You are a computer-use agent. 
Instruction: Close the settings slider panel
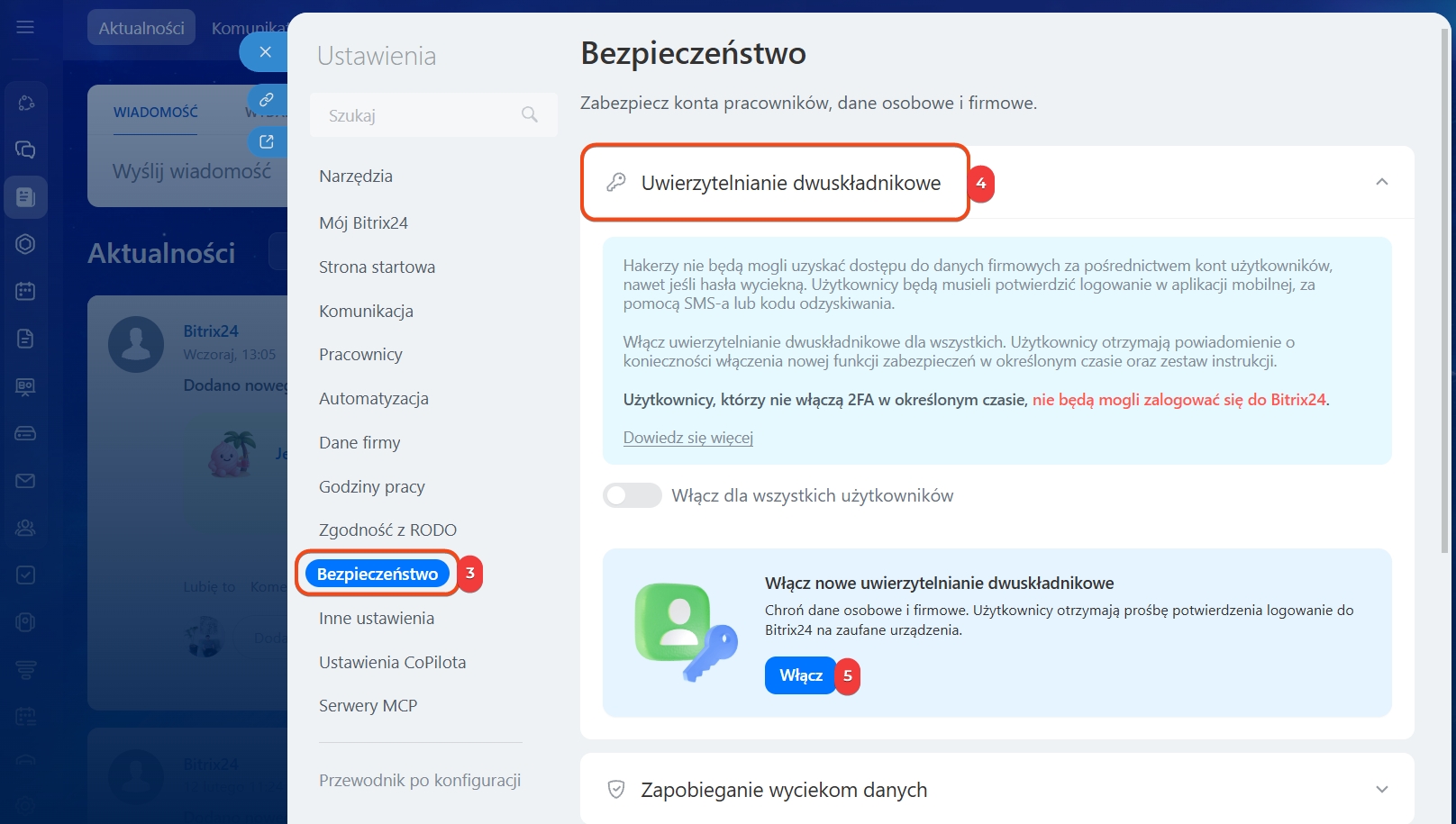[265, 52]
